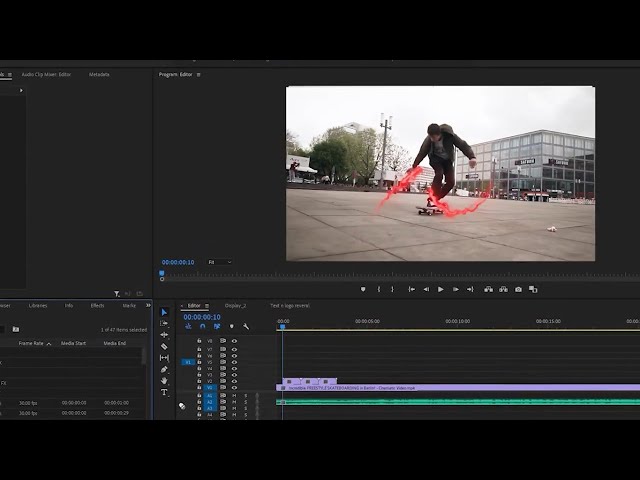Click the V1 source patch indicator
Screen dimensions: 640x480
coord(188,362)
